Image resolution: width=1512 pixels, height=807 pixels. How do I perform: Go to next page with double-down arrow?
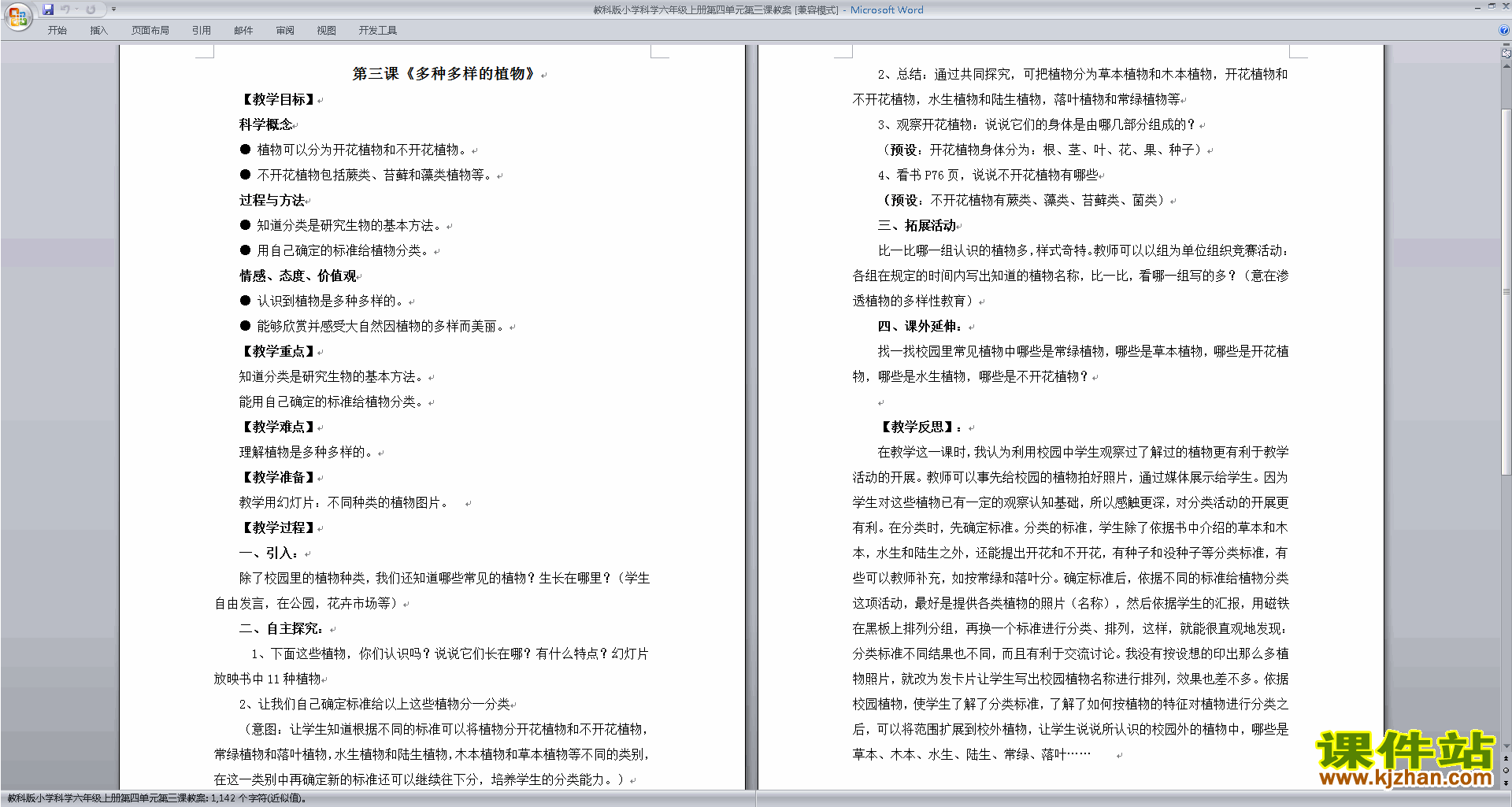[1506, 783]
